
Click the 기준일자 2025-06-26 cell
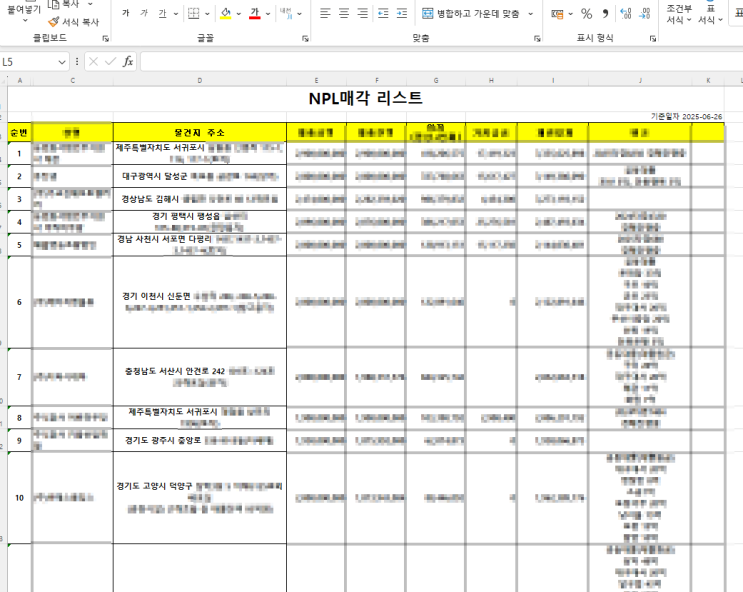click(687, 116)
